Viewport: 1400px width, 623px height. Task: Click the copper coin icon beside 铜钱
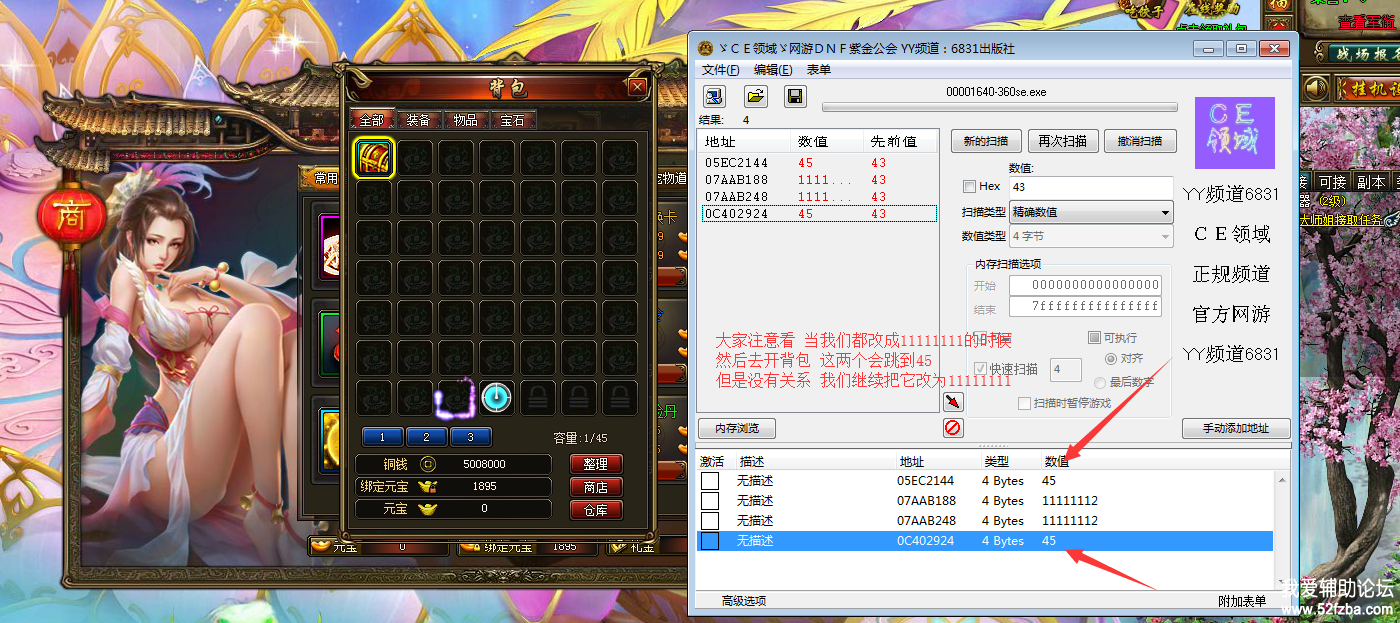click(x=428, y=464)
